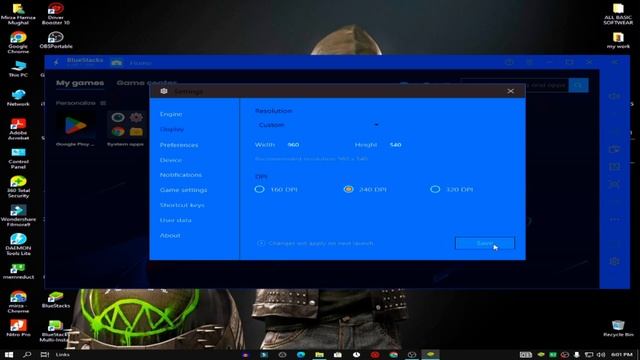Expand the Resolution Custom dropdown
The height and width of the screenshot is (360, 640).
point(318,125)
